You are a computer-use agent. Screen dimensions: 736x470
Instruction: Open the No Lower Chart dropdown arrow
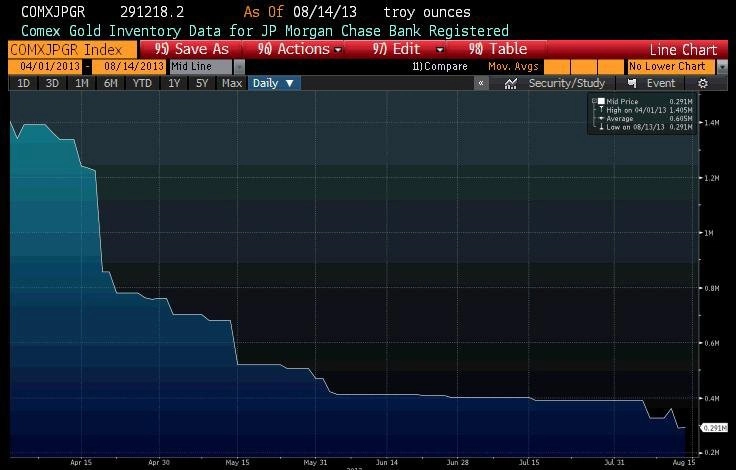pyautogui.click(x=722, y=67)
